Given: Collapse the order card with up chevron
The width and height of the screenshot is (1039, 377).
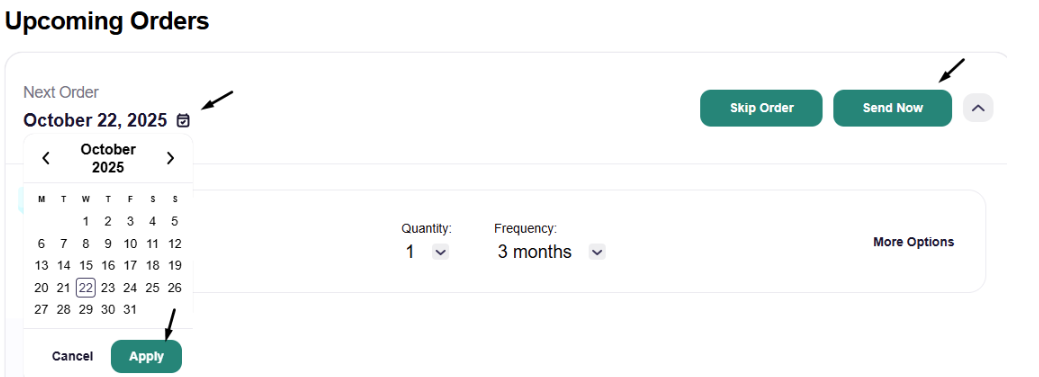Looking at the screenshot, I should coord(978,107).
